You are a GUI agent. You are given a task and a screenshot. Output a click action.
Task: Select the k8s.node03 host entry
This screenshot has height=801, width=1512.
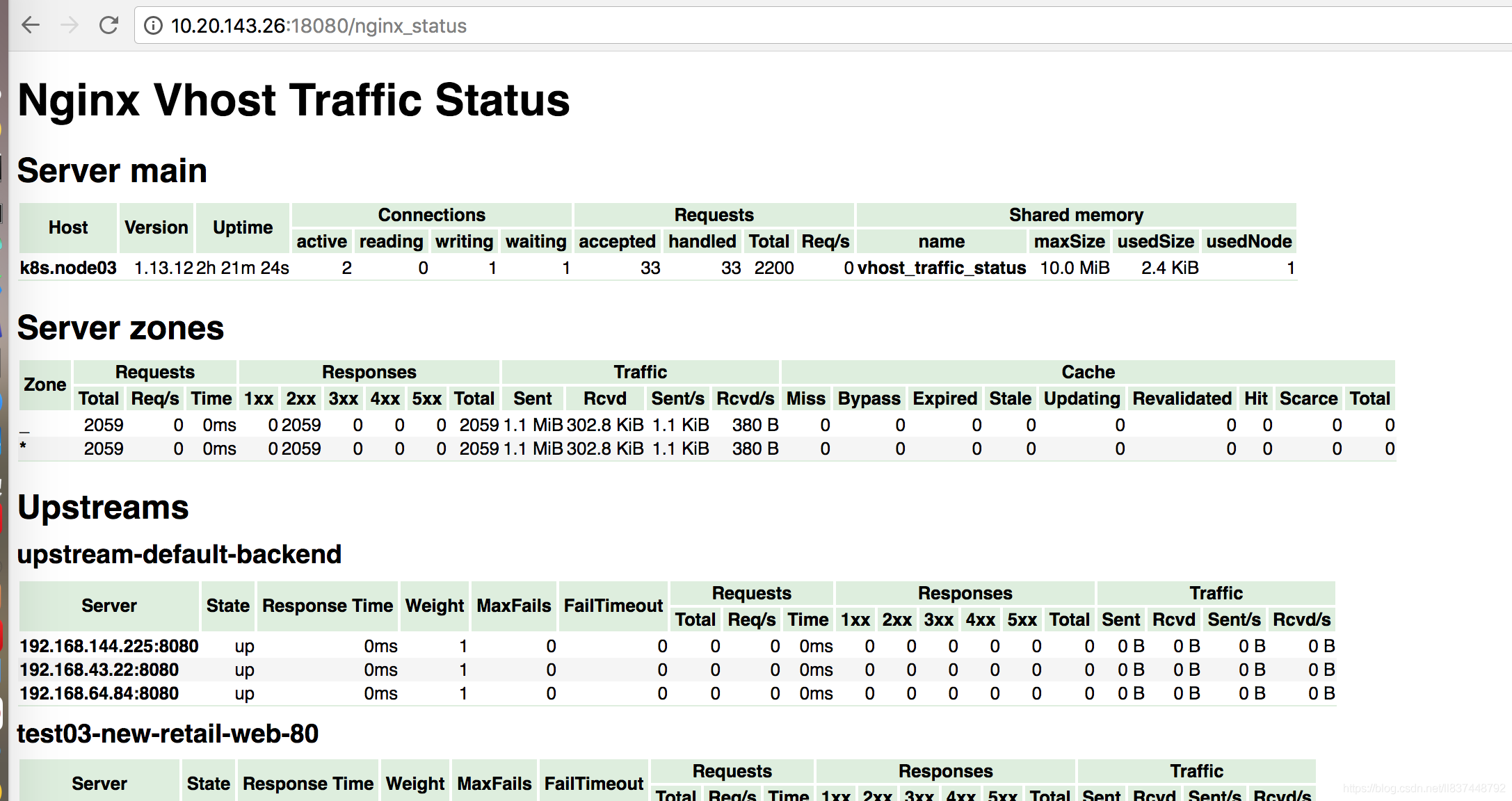click(67, 266)
